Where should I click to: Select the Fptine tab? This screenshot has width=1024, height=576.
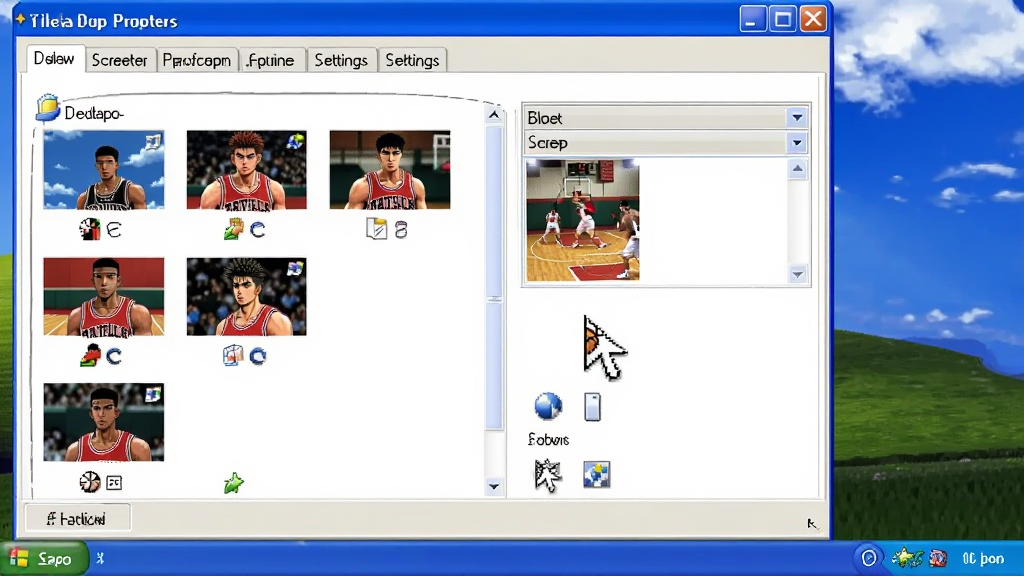[x=272, y=60]
